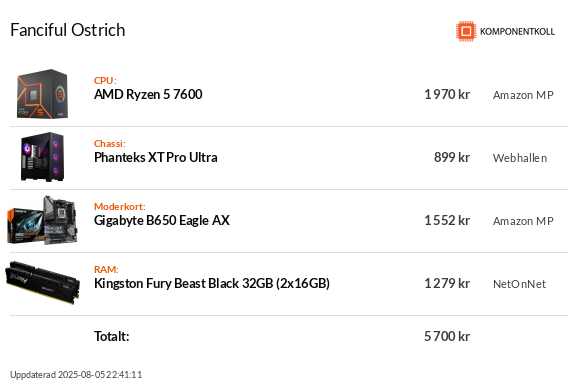Image resolution: width=577 pixels, height=388 pixels.
Task: Click the Webhallen store link
Action: [520, 158]
